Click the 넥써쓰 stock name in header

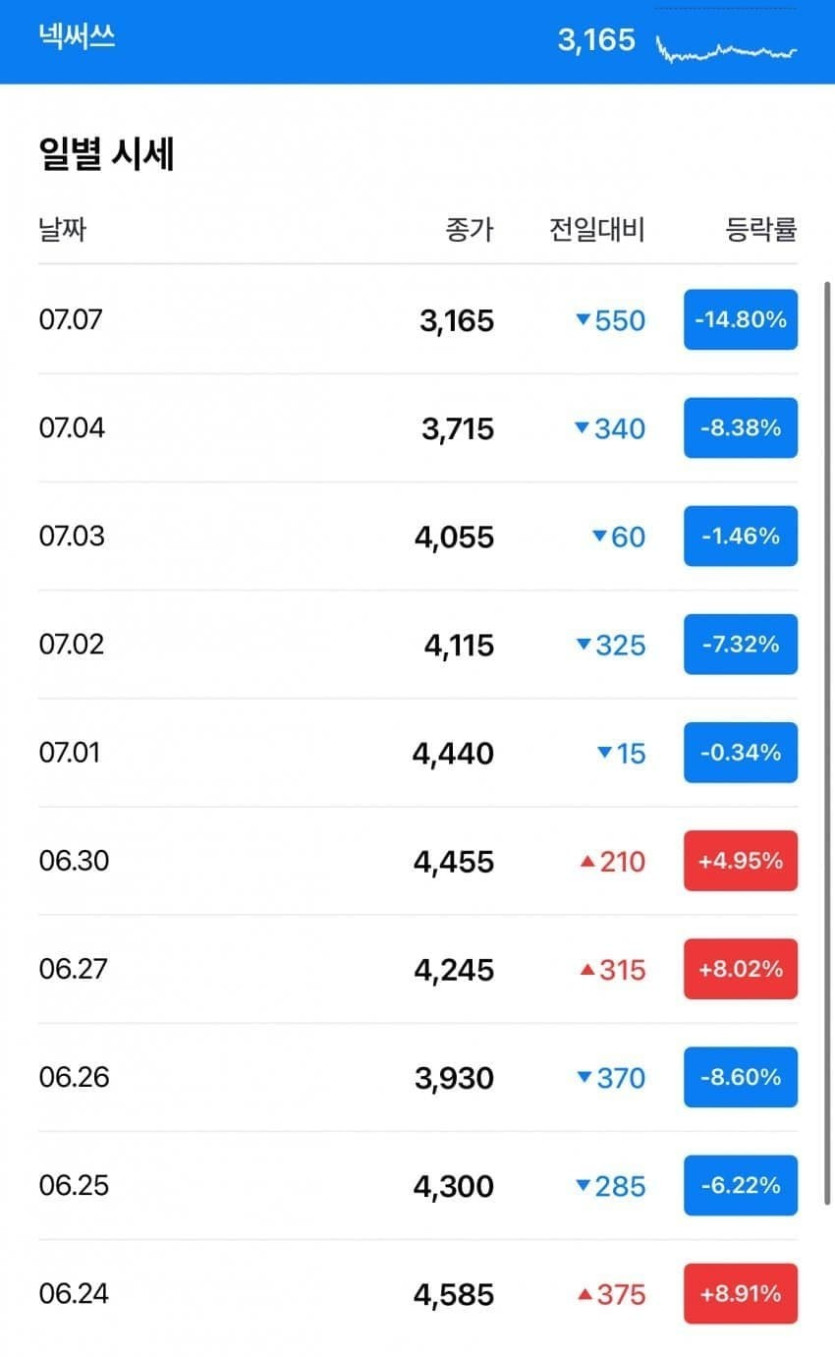click(78, 39)
